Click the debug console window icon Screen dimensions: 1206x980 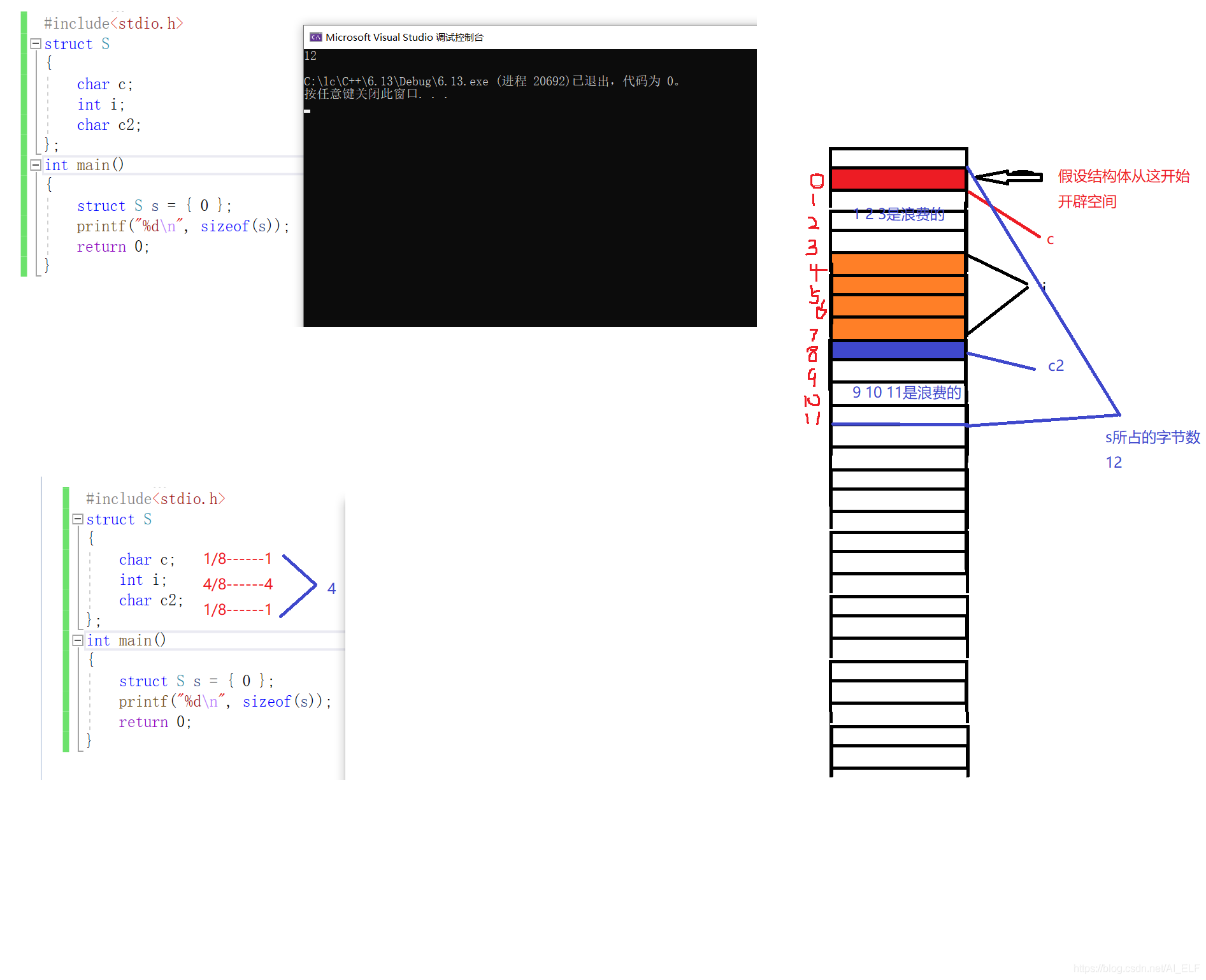315,37
